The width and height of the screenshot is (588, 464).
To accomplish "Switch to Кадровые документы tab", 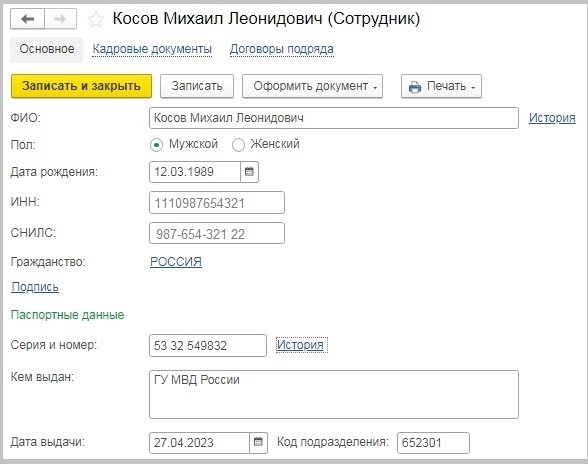I will (152, 49).
